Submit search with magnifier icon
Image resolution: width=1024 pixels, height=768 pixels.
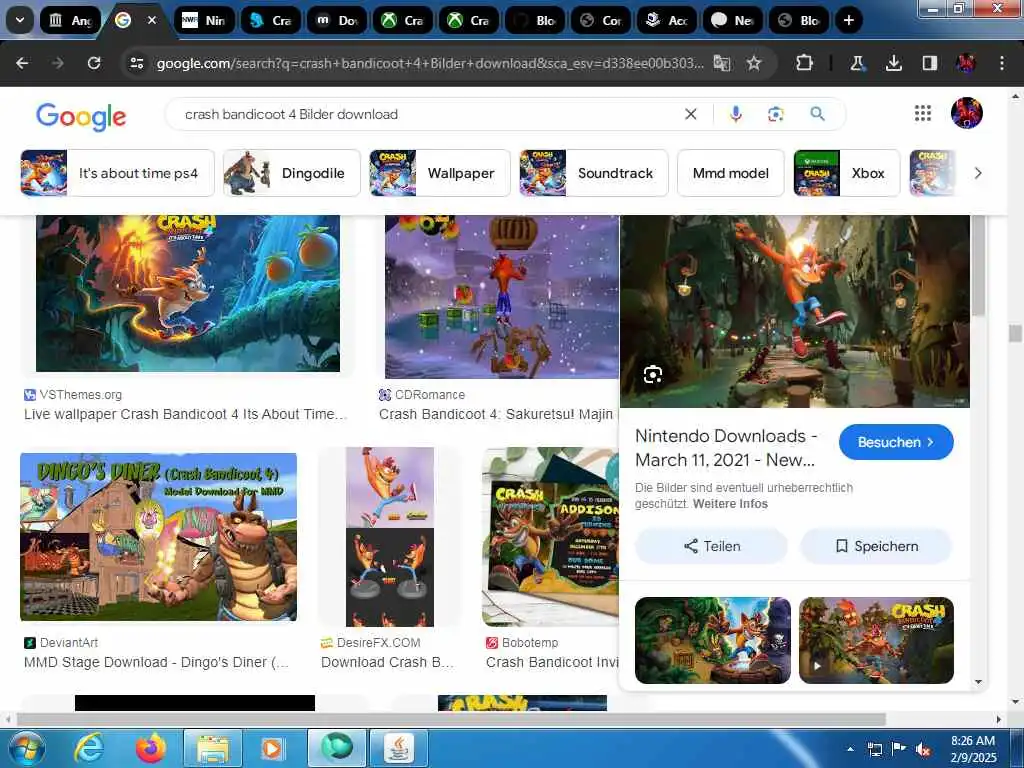point(817,114)
